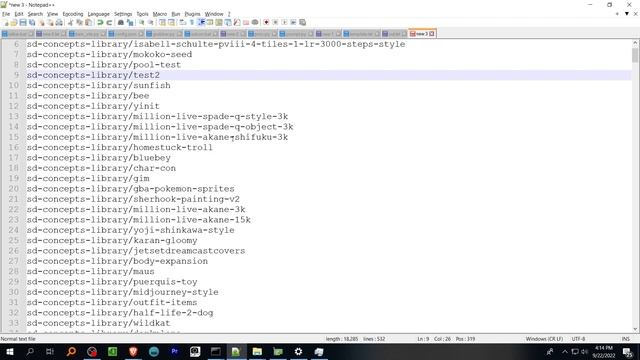Click the line 'sd-concepts-library/sunfish'
The image size is (640, 360).
(99, 85)
